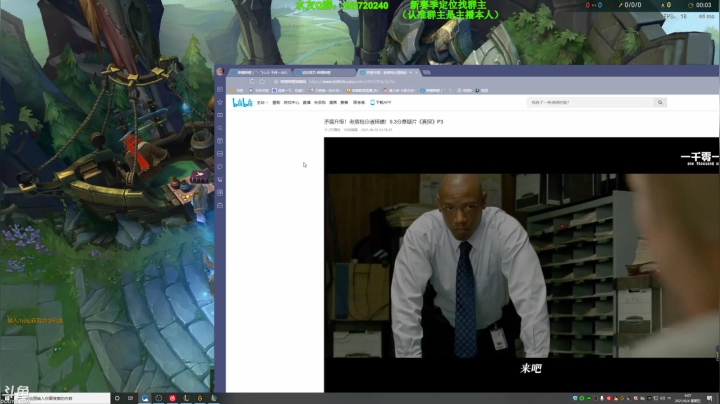Open the 游戏中心 menu item

291,102
